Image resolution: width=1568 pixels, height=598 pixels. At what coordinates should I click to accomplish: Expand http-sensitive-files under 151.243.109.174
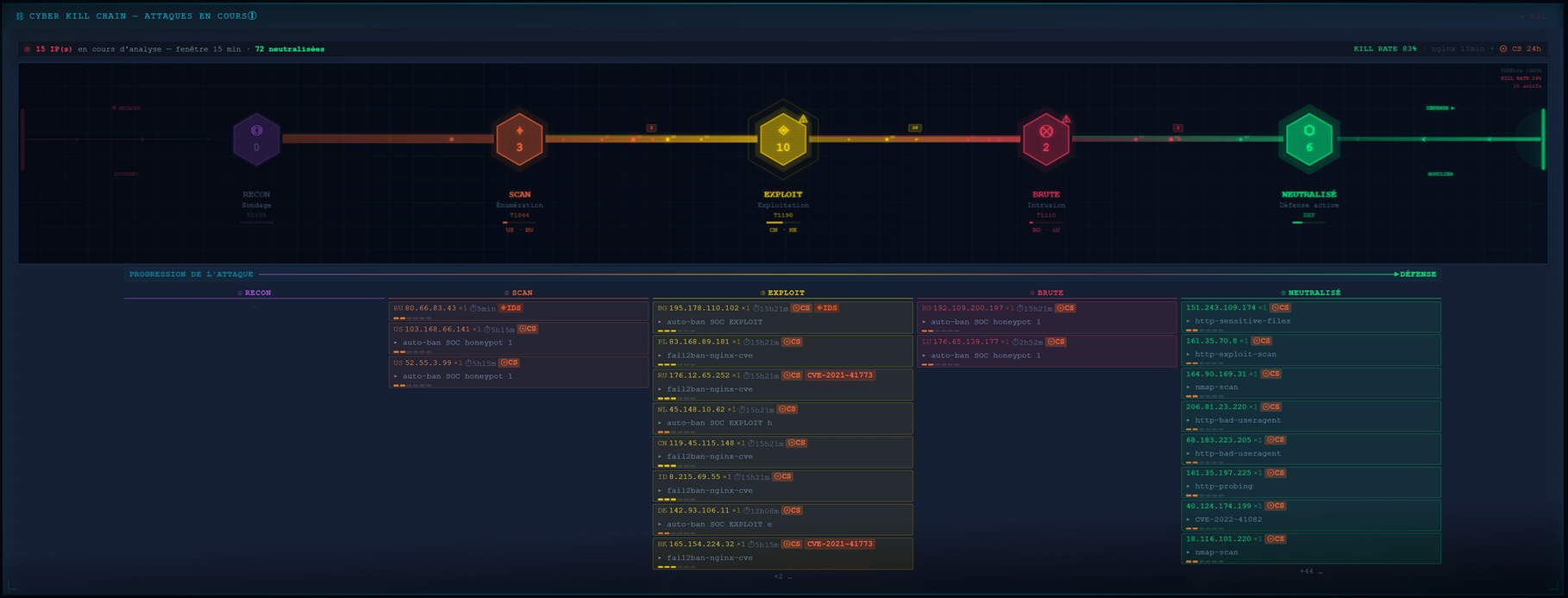pyautogui.click(x=1239, y=321)
